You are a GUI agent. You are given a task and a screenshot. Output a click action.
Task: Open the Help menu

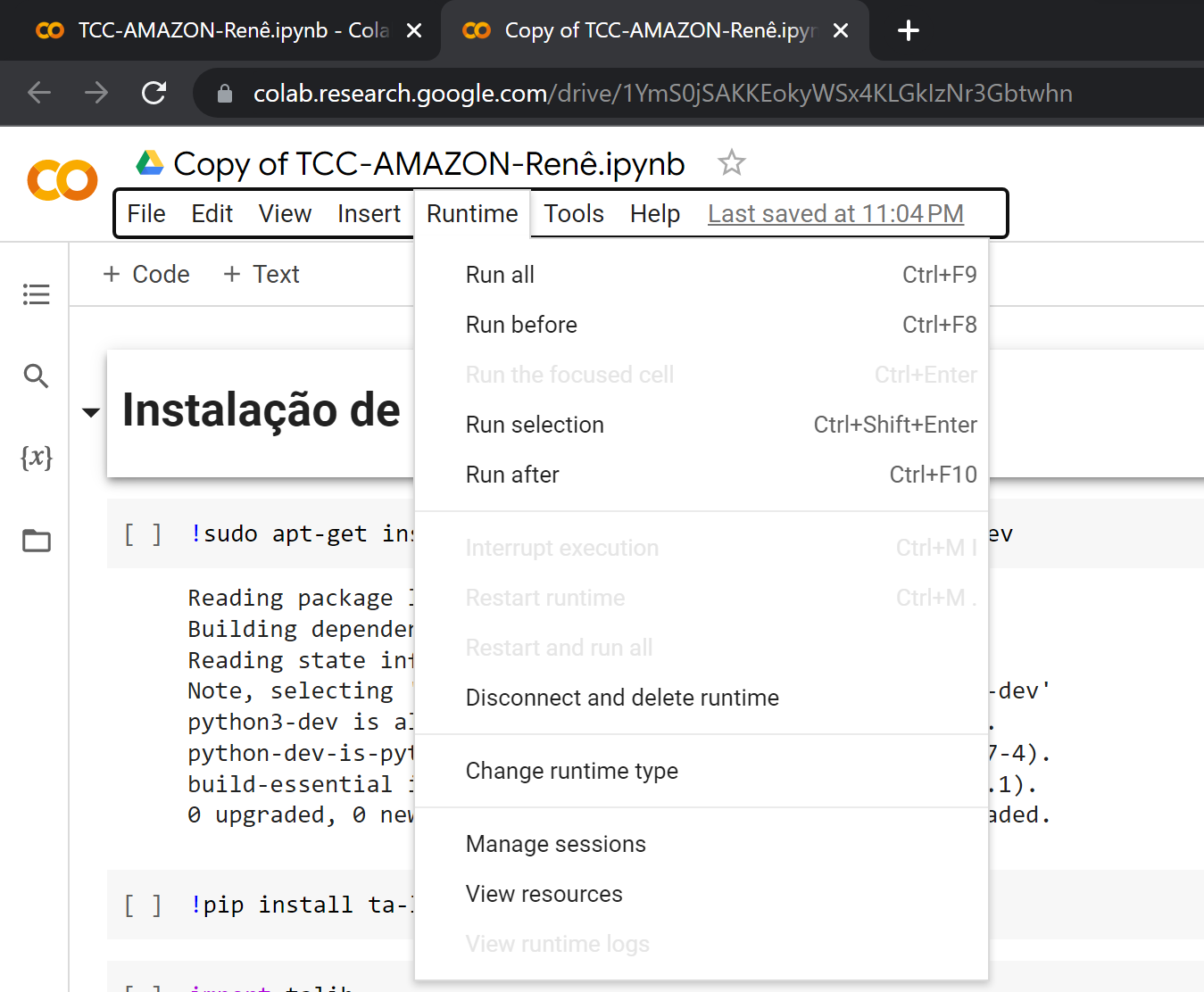(x=655, y=214)
